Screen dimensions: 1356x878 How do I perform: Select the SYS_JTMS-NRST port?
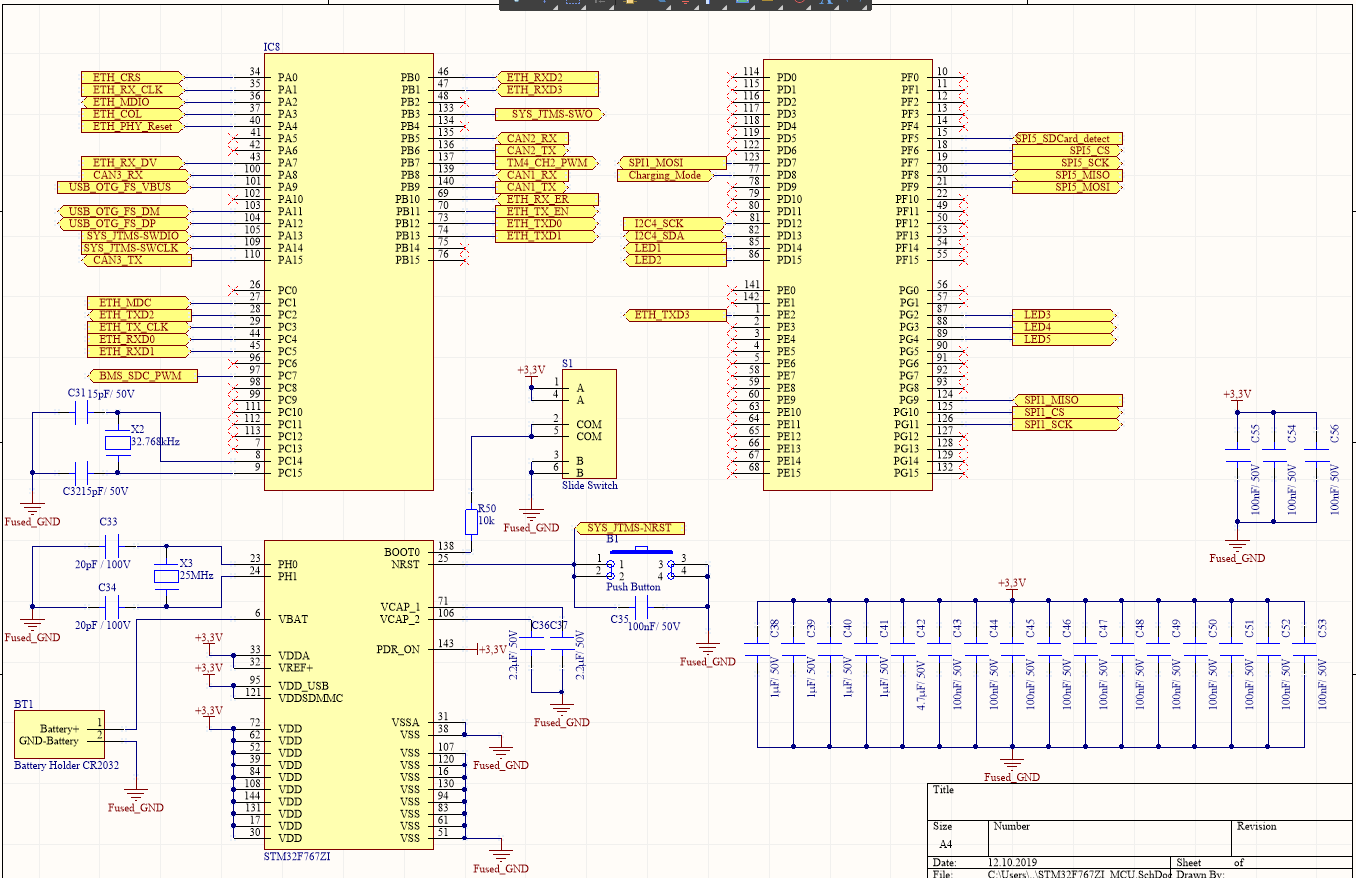631,528
